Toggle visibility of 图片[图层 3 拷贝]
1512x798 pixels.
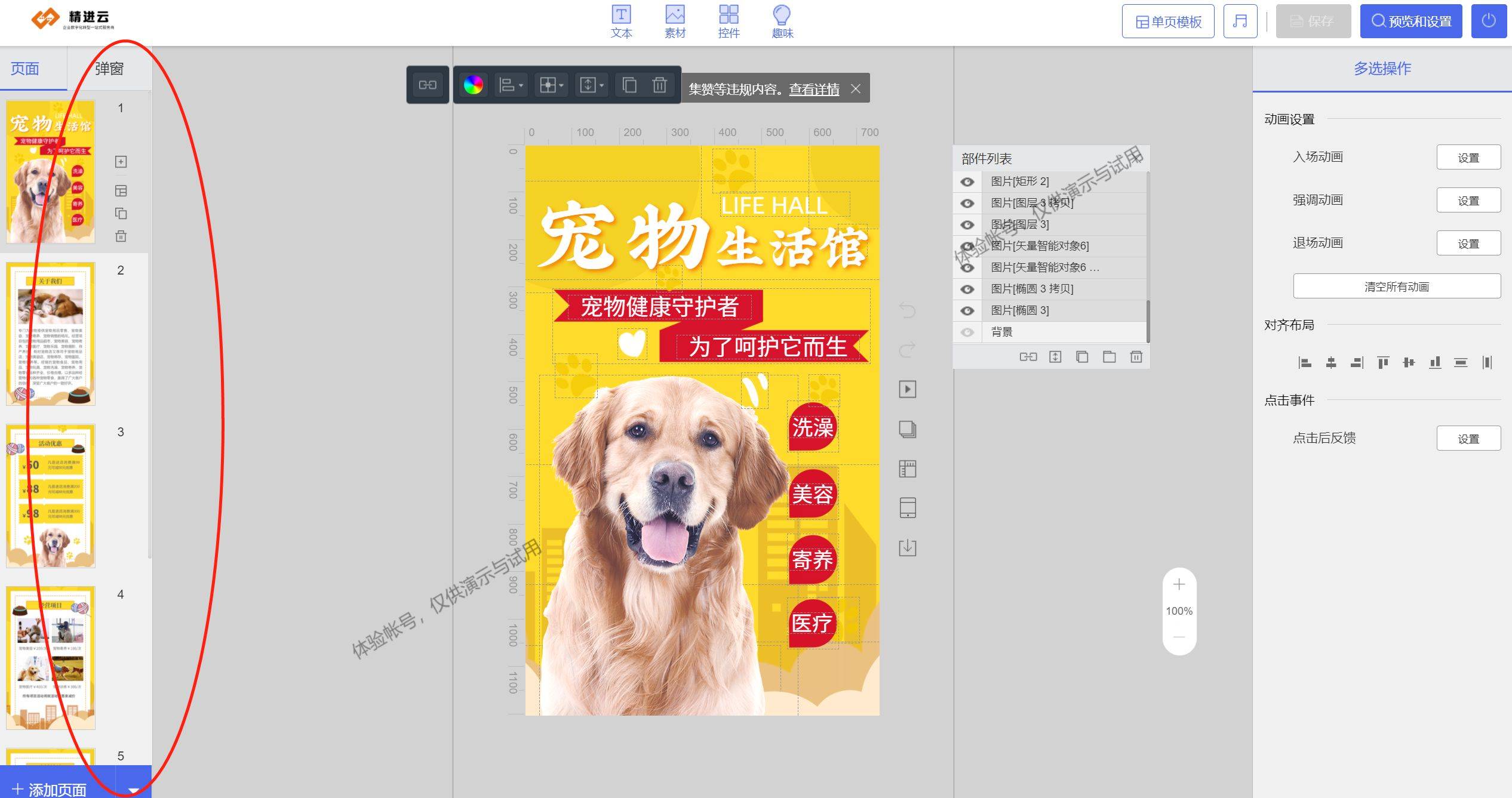(967, 203)
